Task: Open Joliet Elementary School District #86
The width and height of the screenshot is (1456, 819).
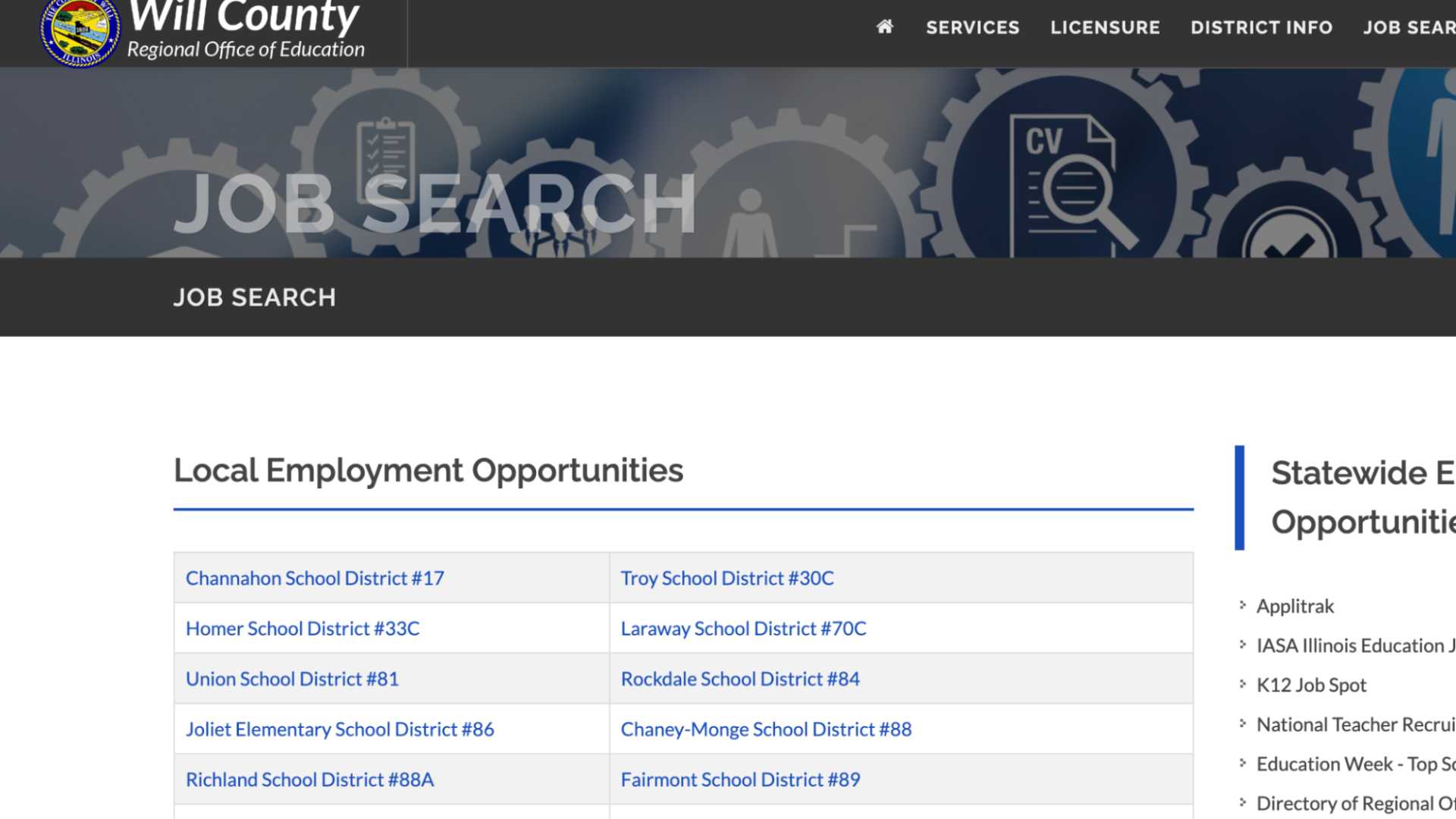Action: 340,729
